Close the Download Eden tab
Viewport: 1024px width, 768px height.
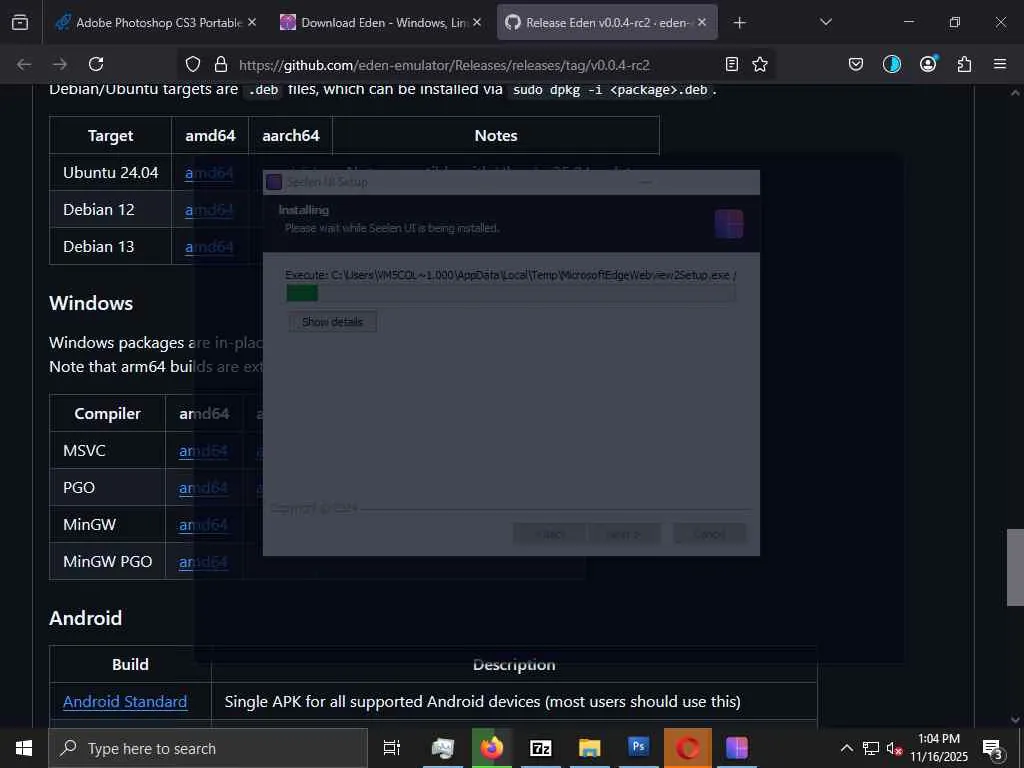[477, 22]
